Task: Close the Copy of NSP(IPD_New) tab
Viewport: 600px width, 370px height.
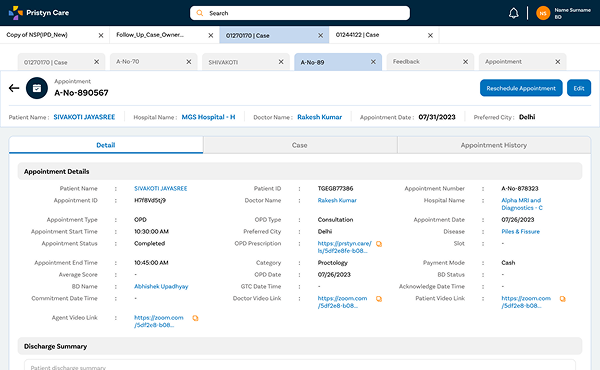Action: pyautogui.click(x=101, y=35)
